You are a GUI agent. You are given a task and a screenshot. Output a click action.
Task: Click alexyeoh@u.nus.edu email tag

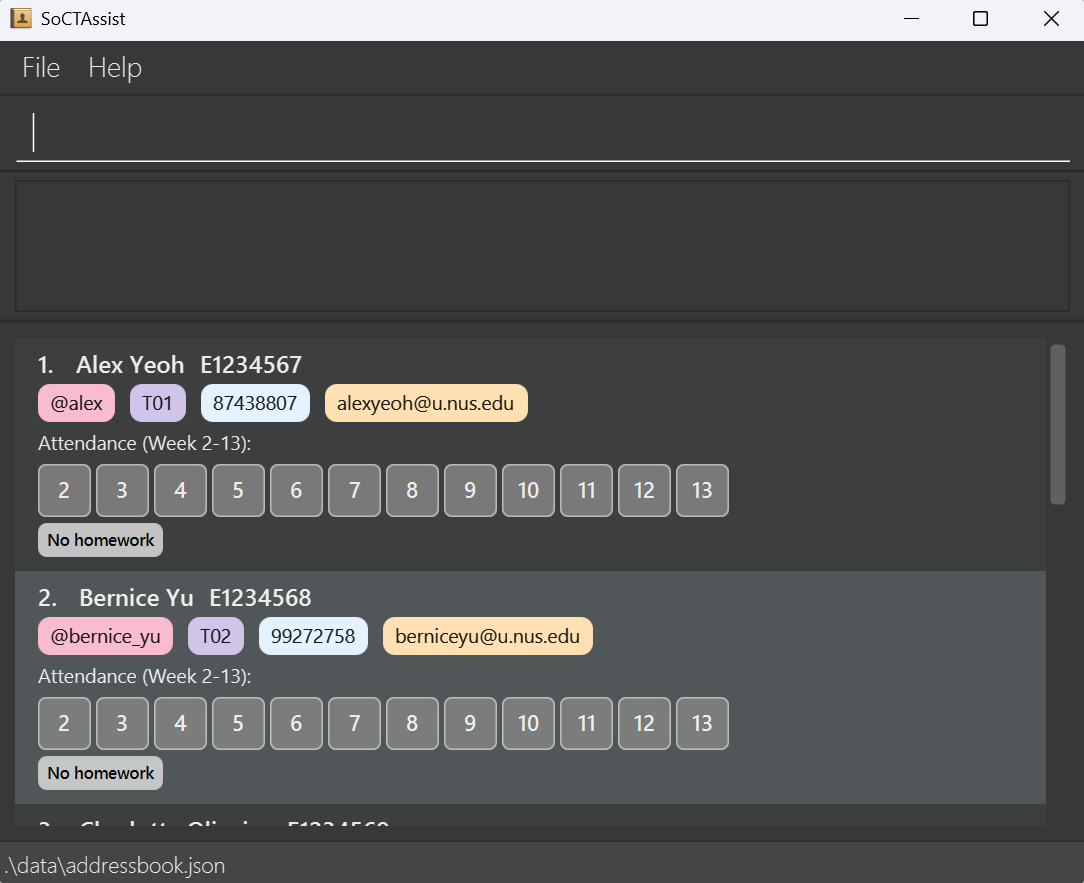[x=426, y=403]
